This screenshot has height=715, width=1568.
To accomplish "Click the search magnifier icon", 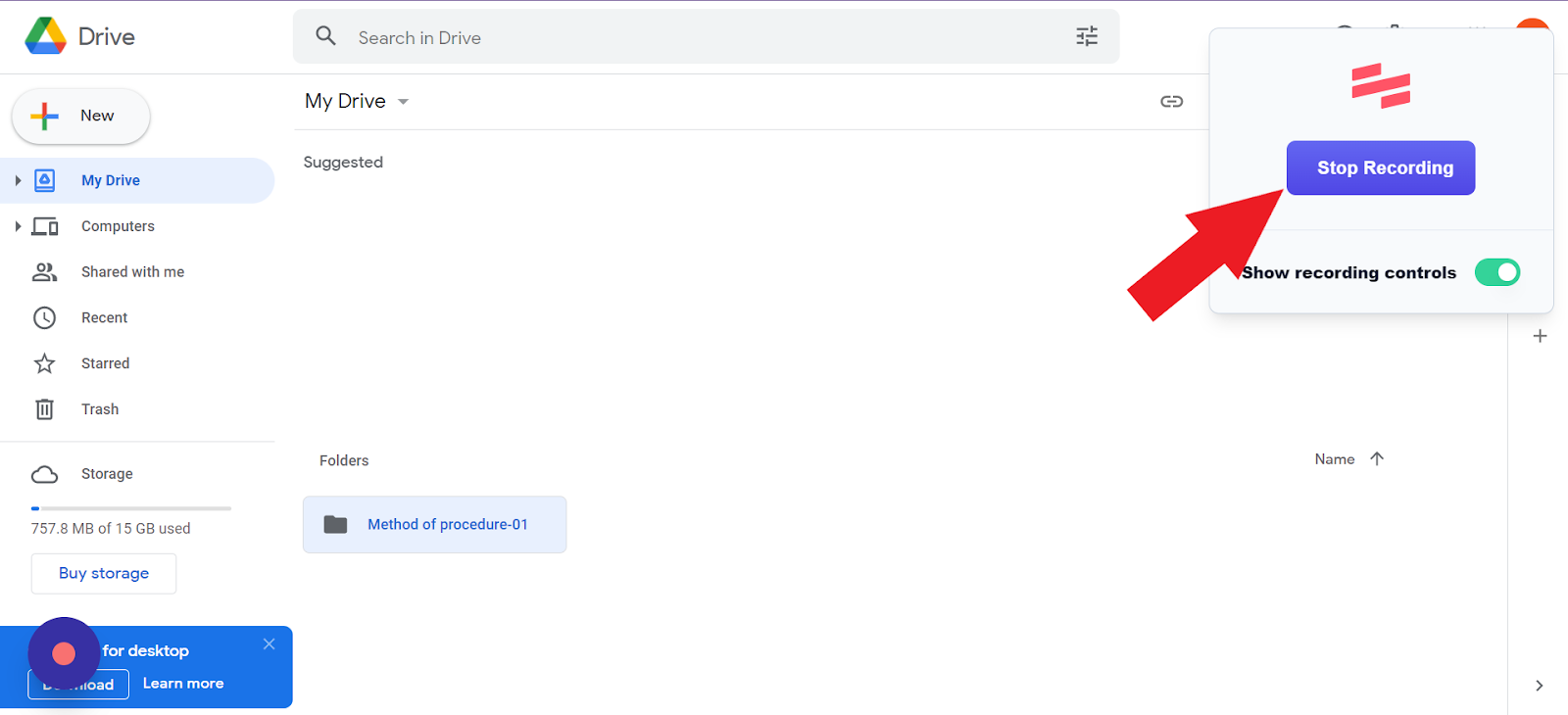I will (x=326, y=36).
